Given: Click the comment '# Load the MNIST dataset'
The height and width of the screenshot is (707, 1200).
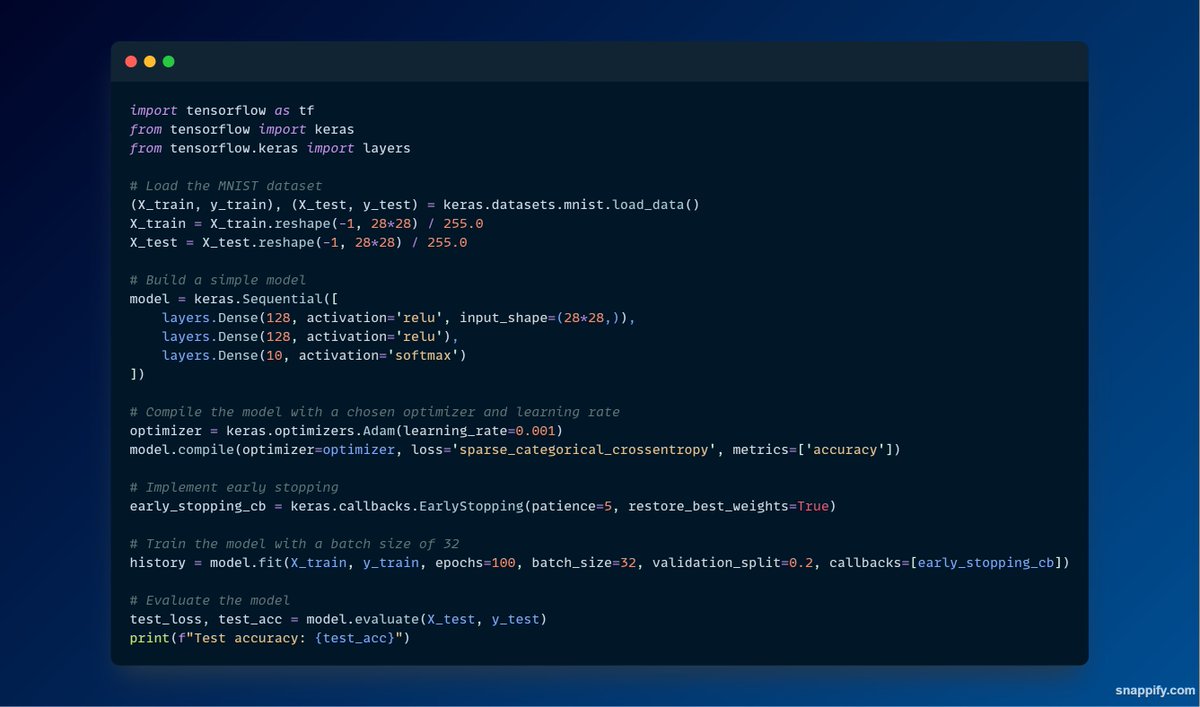Looking at the screenshot, I should coord(226,186).
